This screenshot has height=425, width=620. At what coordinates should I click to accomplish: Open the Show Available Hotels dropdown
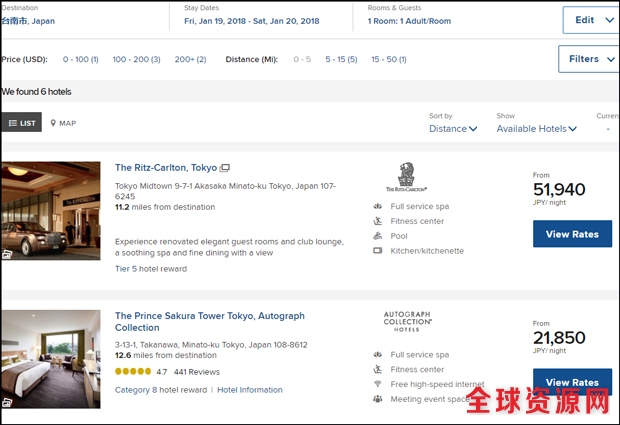[537, 129]
